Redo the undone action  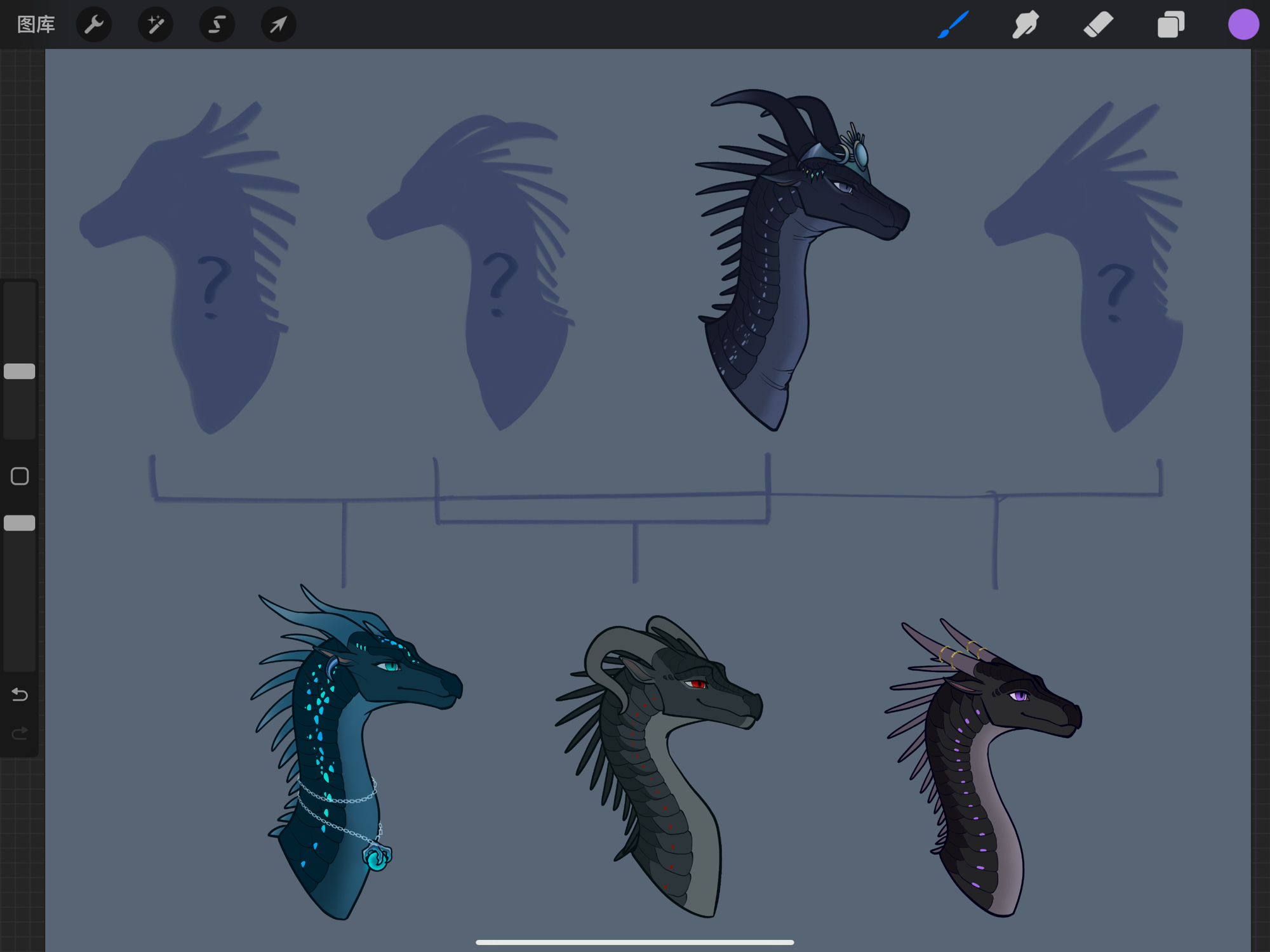coord(20,734)
